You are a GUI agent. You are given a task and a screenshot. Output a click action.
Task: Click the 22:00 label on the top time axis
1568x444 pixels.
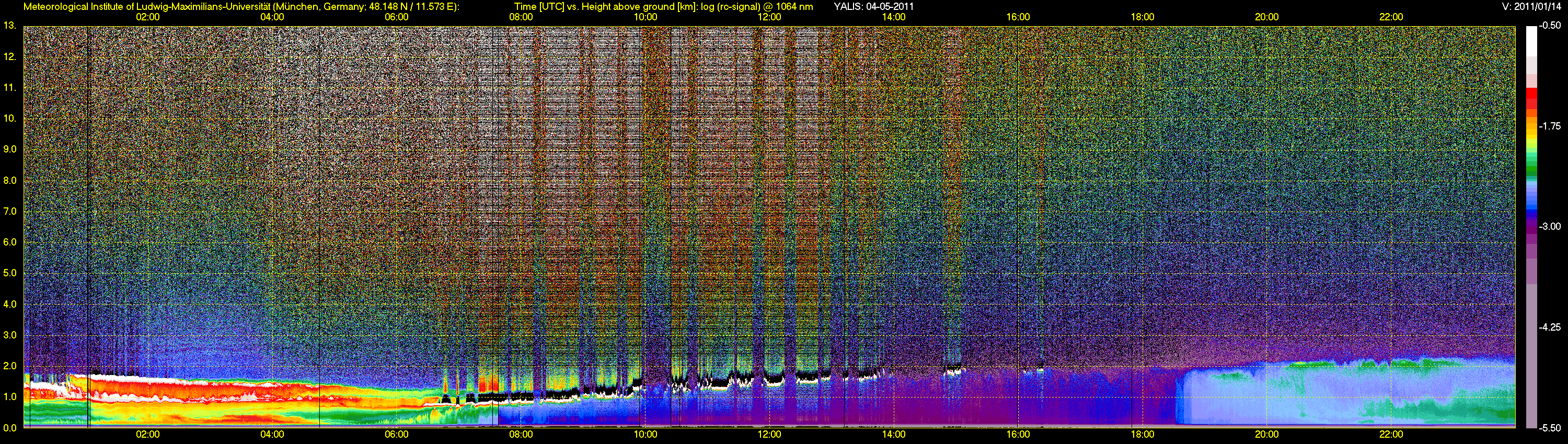(1391, 17)
